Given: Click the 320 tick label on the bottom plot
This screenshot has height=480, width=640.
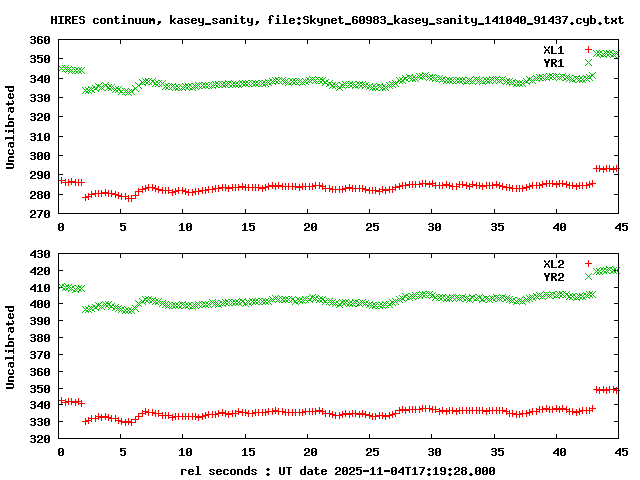Looking at the screenshot, I should tap(40, 439).
